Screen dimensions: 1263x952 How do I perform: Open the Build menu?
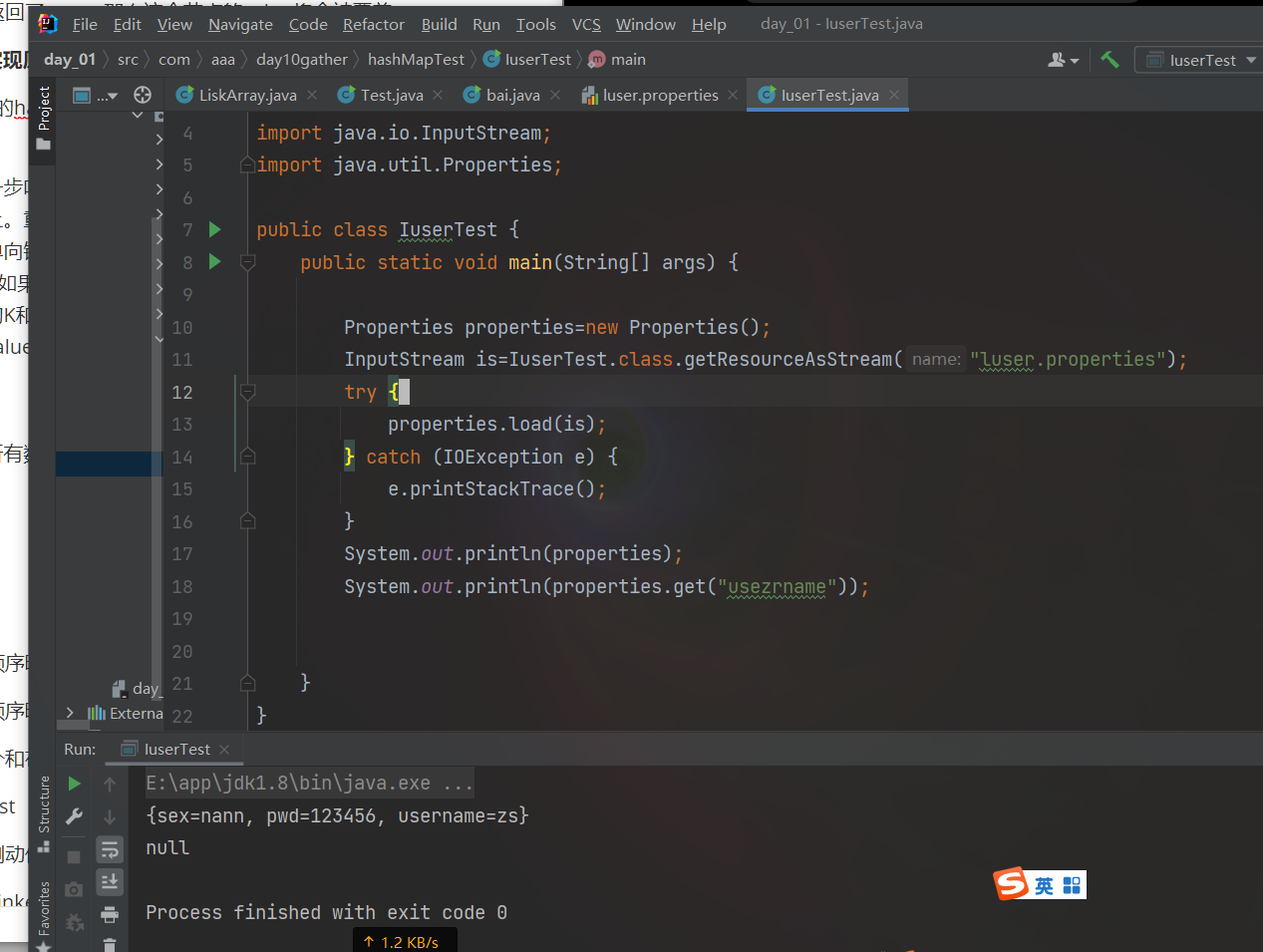[x=439, y=24]
